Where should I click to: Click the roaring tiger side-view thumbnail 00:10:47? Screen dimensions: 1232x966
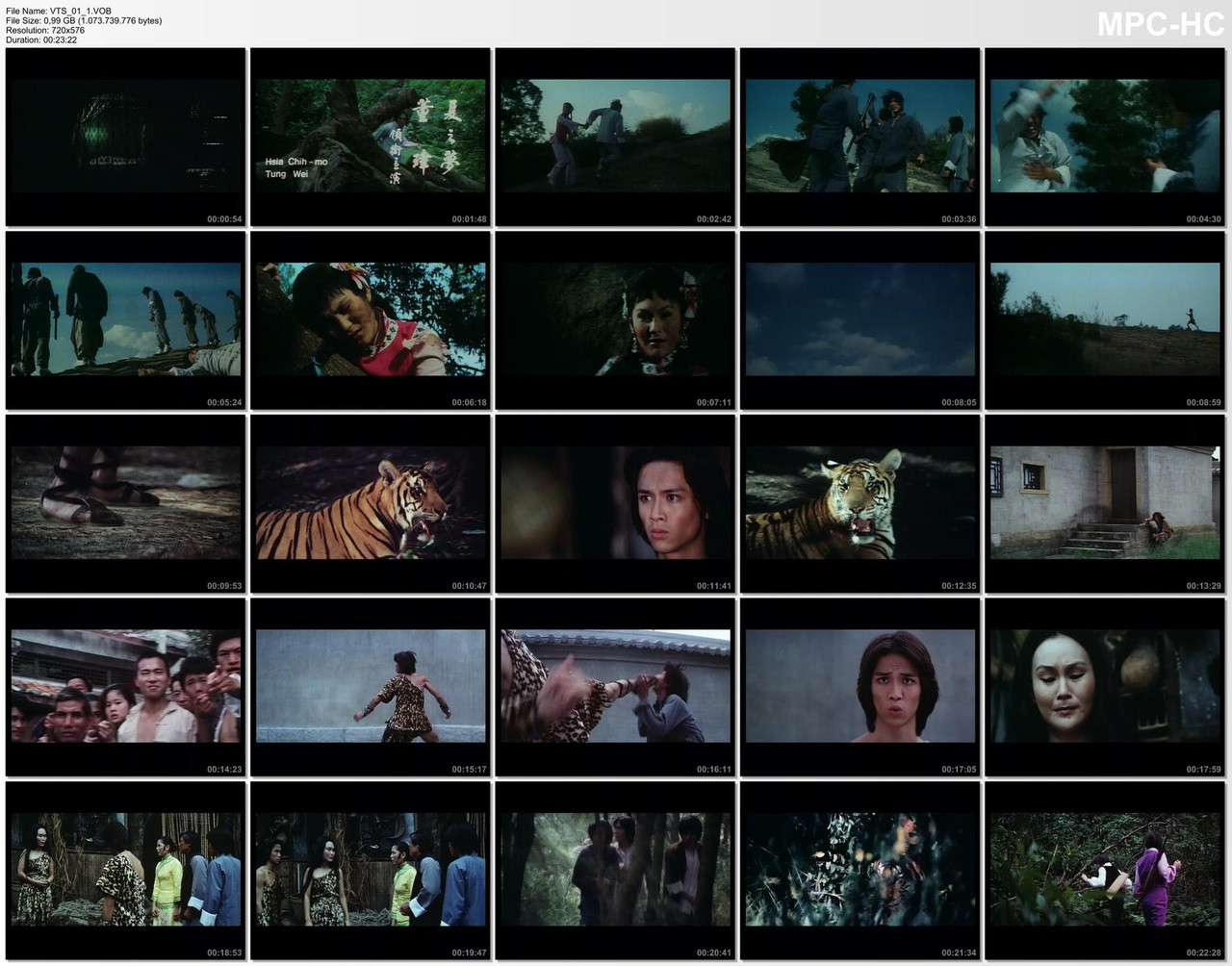tap(371, 503)
